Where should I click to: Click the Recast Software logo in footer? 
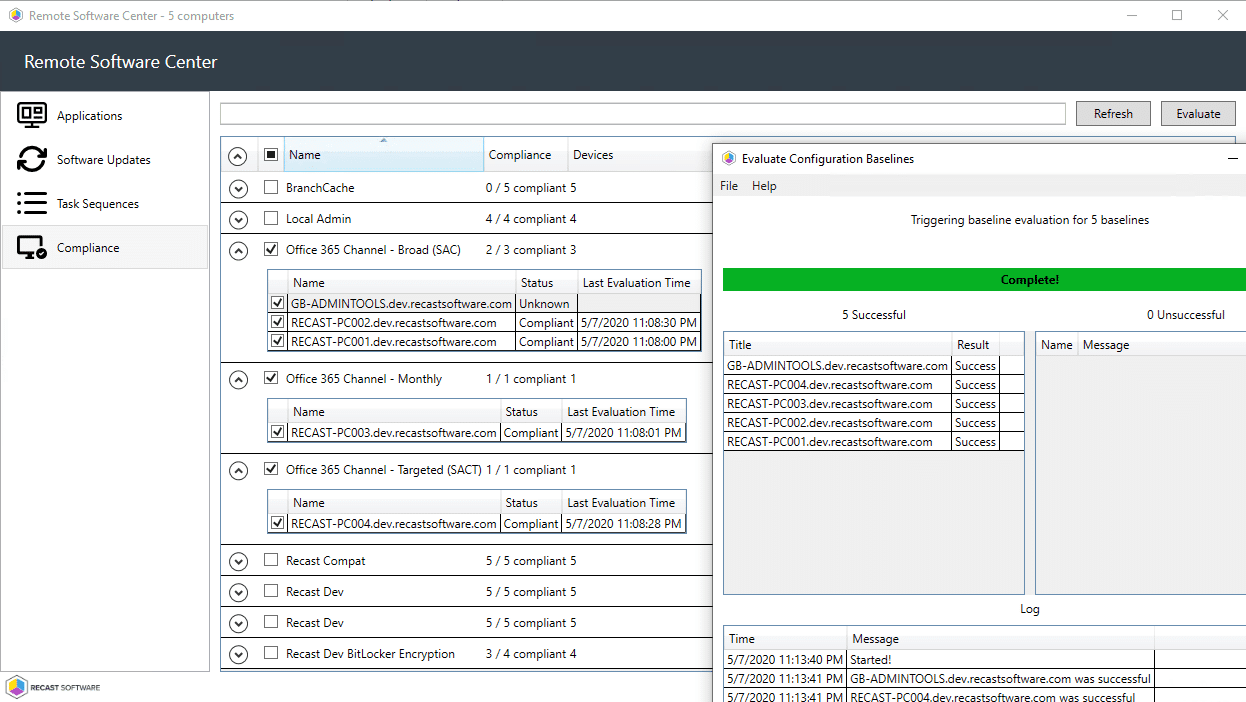54,687
